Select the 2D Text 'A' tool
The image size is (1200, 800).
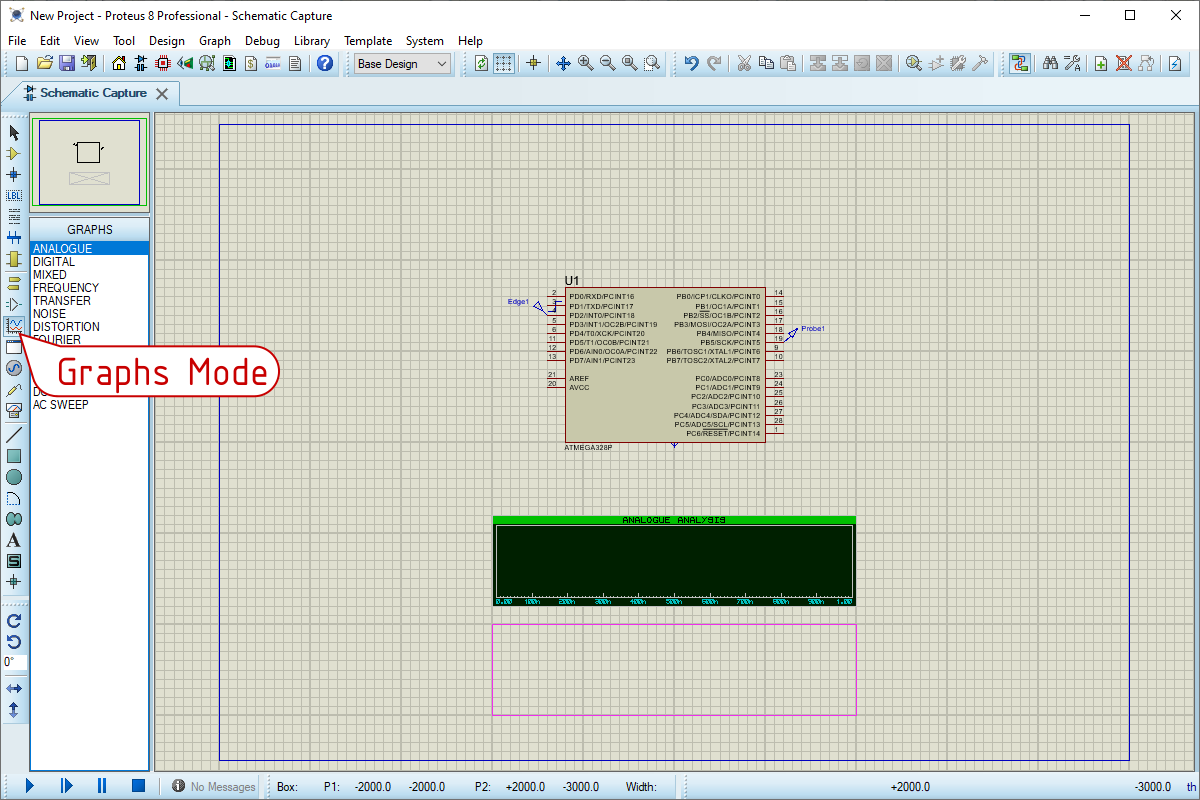[14, 540]
